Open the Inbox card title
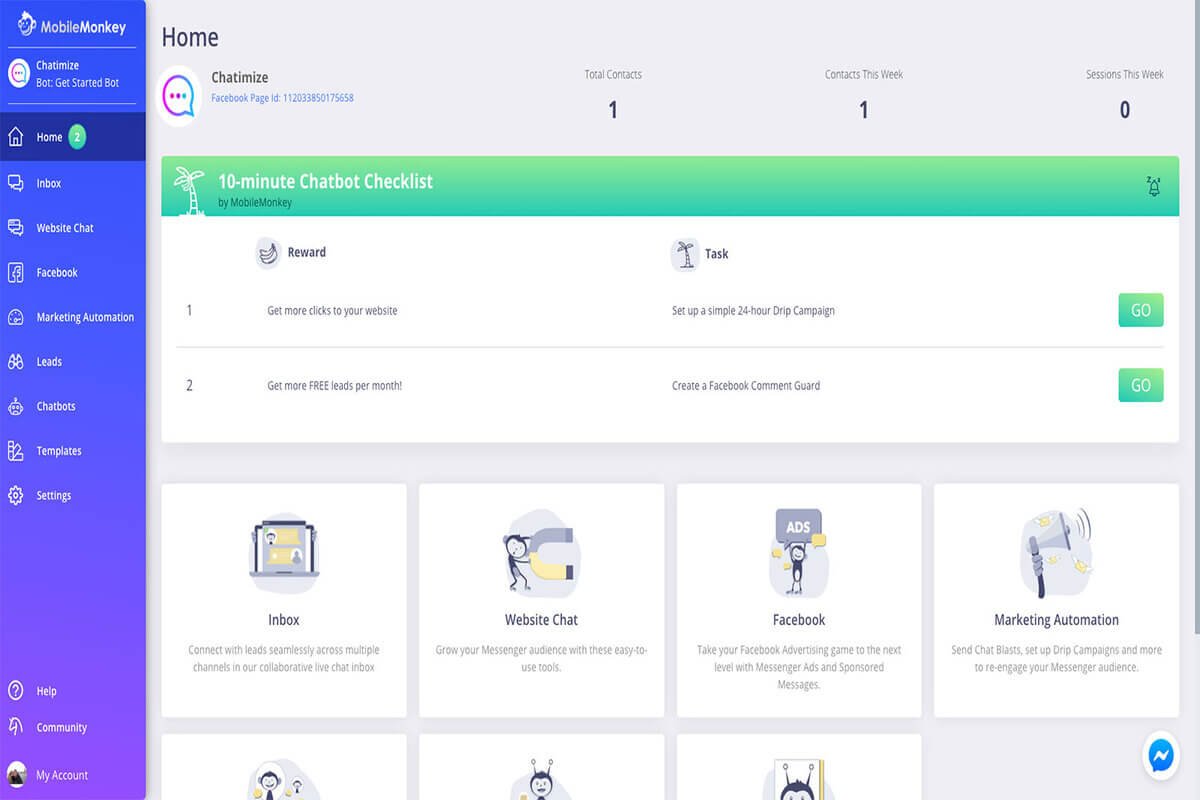The width and height of the screenshot is (1200, 800). point(284,620)
